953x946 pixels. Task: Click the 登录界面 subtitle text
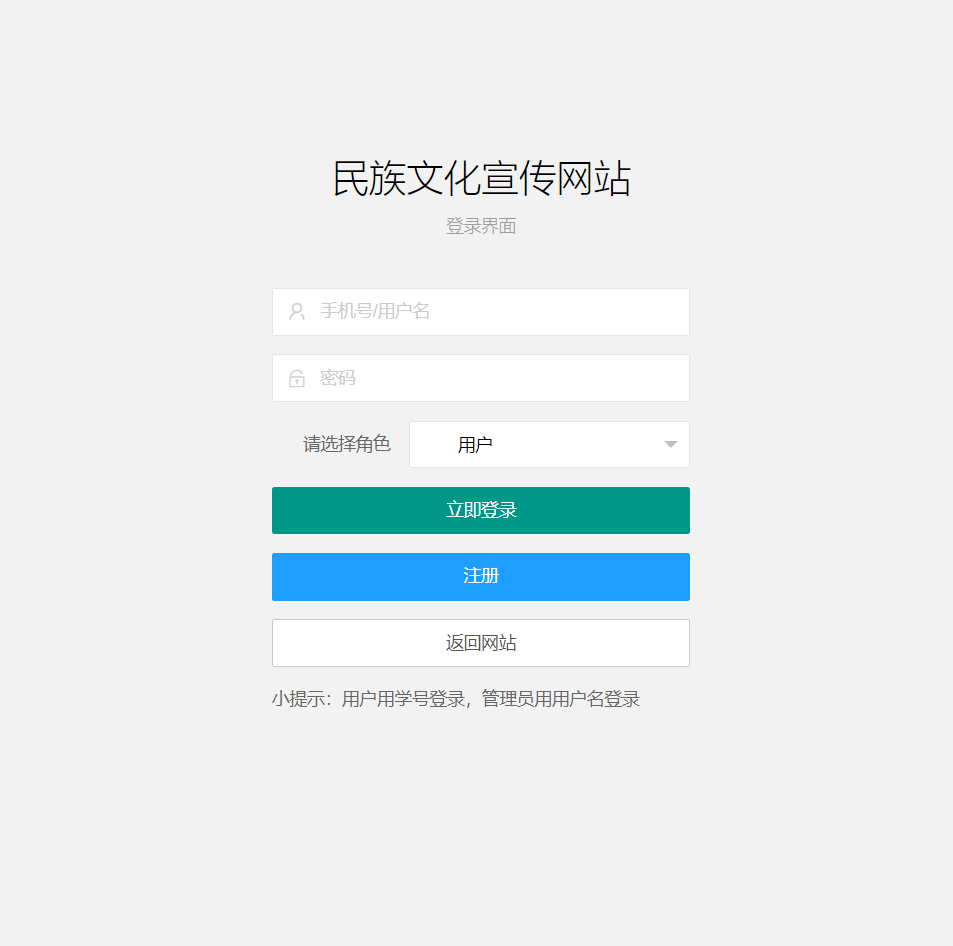481,226
